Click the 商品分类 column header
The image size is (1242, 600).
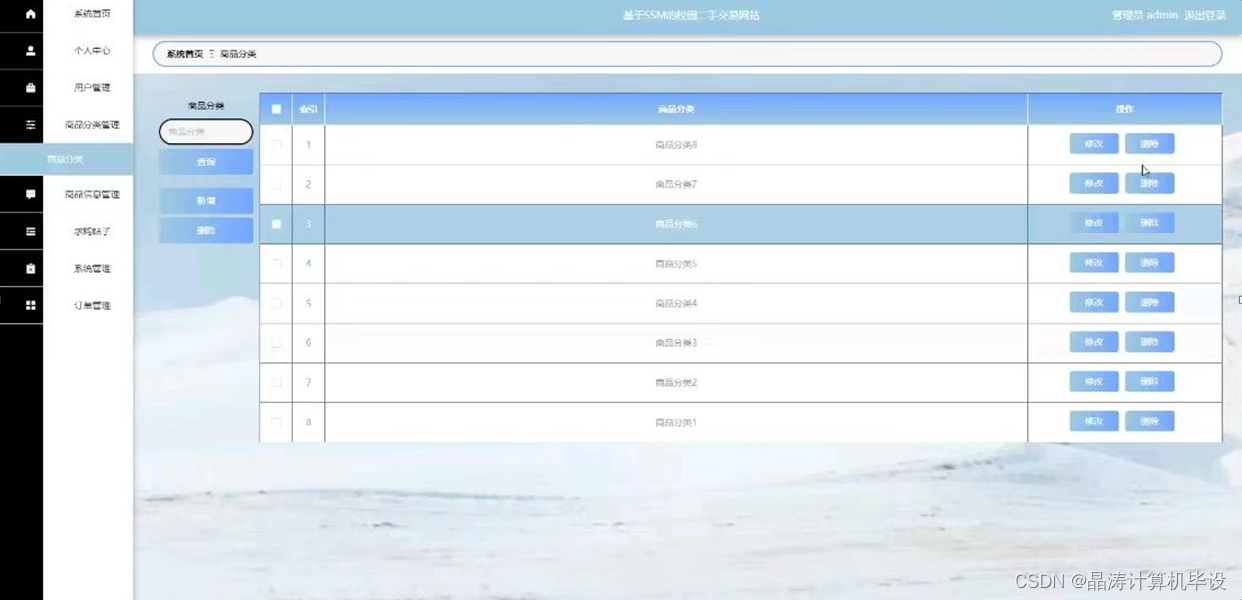(676, 109)
